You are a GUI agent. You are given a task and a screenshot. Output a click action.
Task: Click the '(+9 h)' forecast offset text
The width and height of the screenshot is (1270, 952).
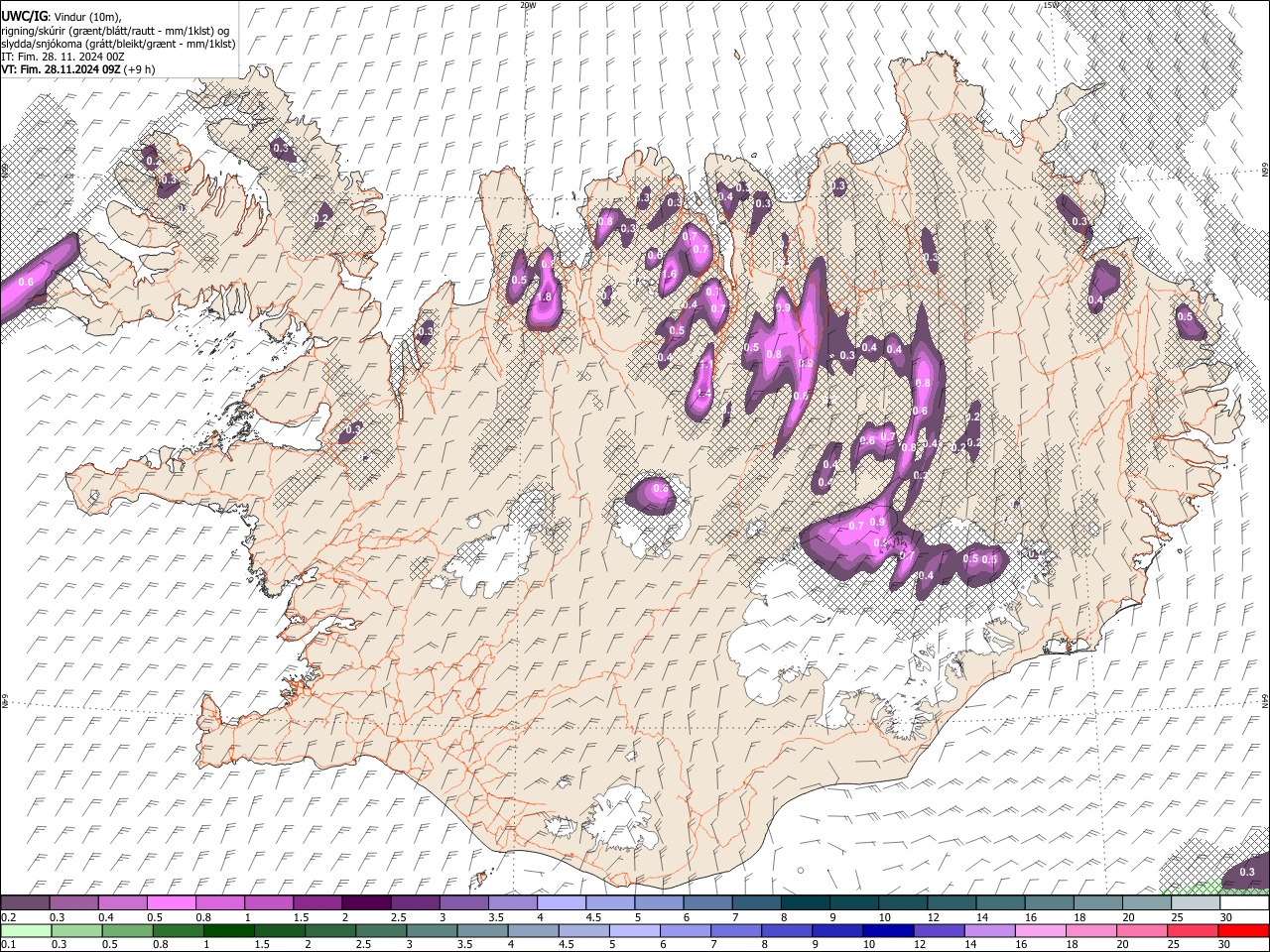coord(140,69)
